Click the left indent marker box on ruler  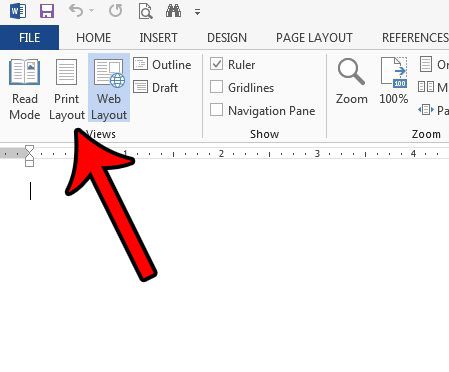point(29,163)
